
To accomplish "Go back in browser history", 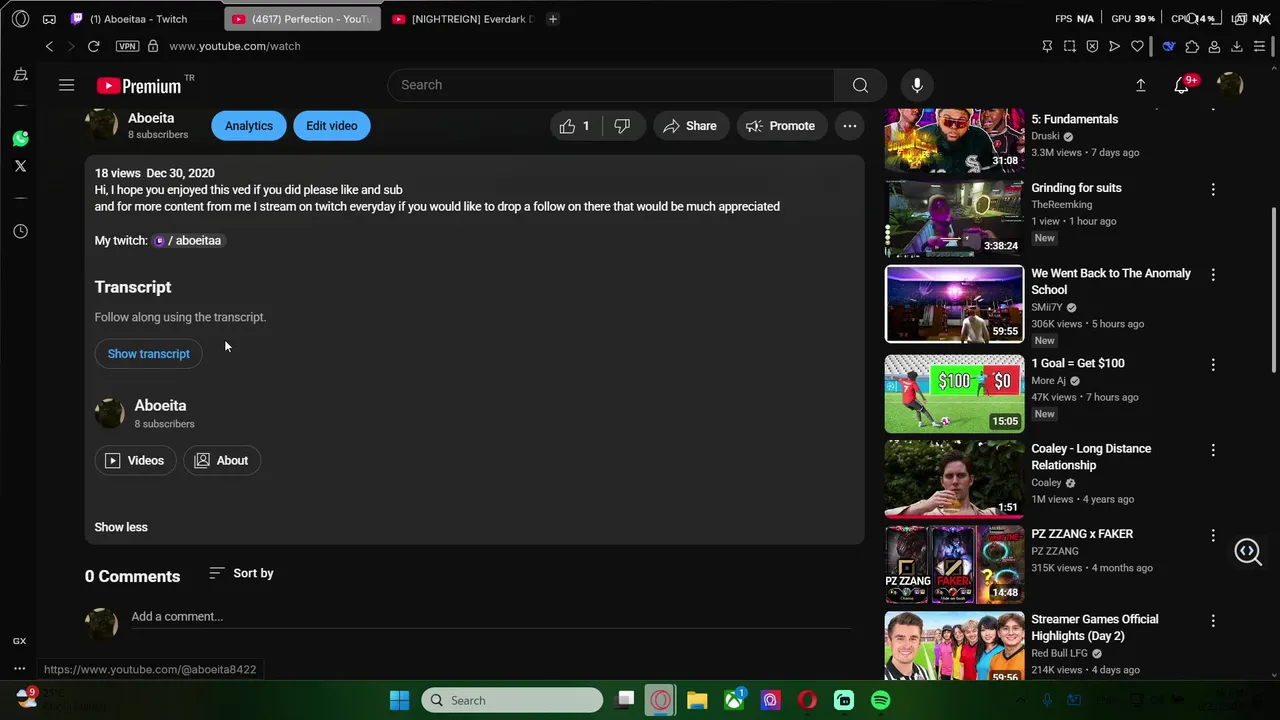I will (x=49, y=46).
